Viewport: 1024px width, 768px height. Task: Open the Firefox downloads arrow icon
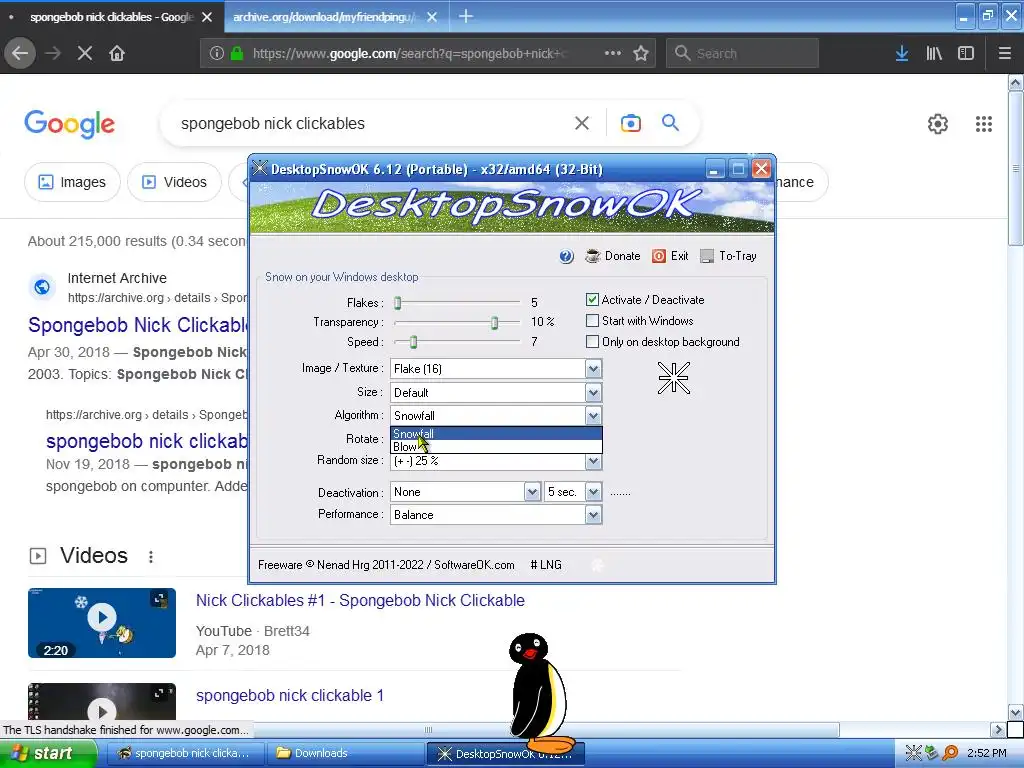tap(902, 53)
